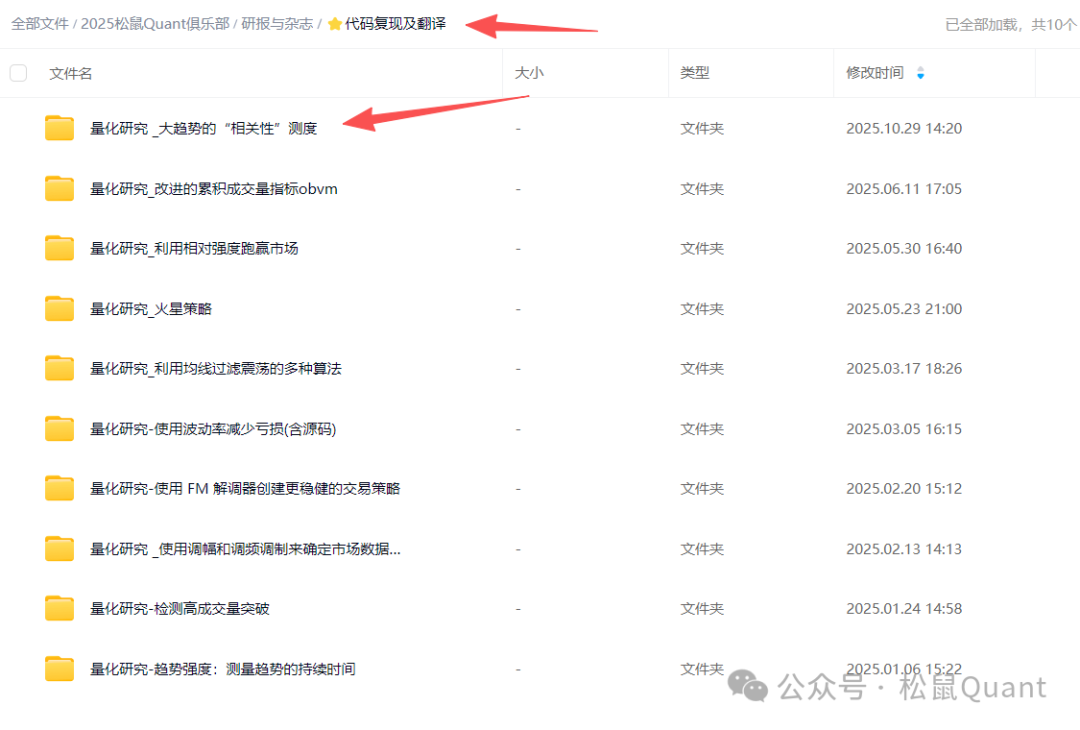Viewport: 1080px width, 730px height.
Task: Click the folder icon for 量化研究_利用相对强度跑赢市场
Action: click(58, 248)
